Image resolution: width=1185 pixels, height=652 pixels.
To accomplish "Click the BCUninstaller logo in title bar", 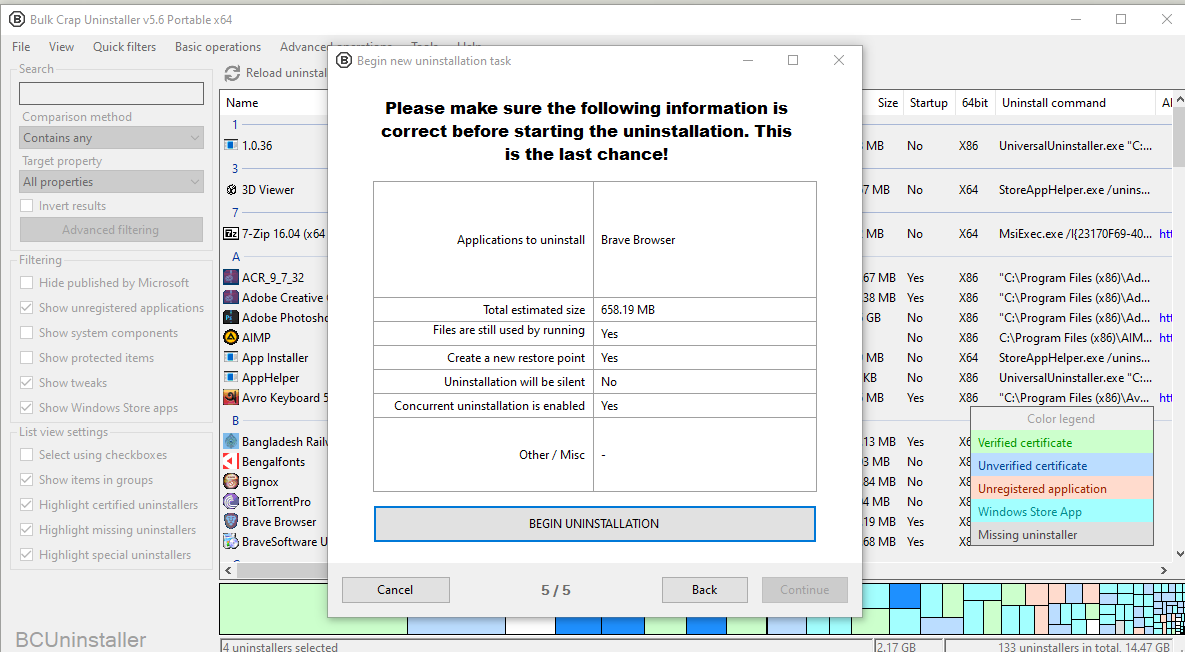I will (16, 20).
